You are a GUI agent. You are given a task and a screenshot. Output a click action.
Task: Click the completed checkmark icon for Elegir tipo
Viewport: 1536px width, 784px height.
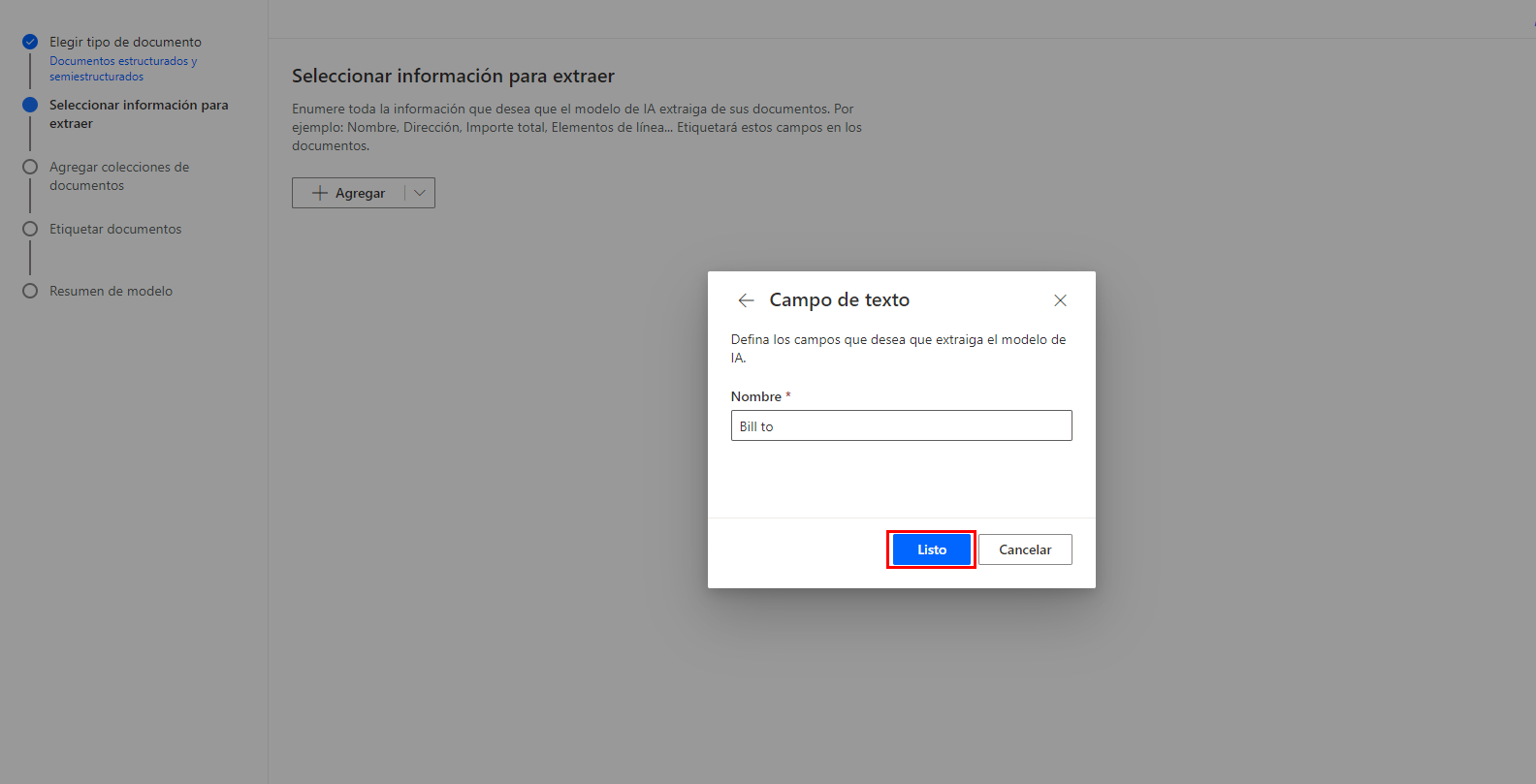tap(30, 42)
